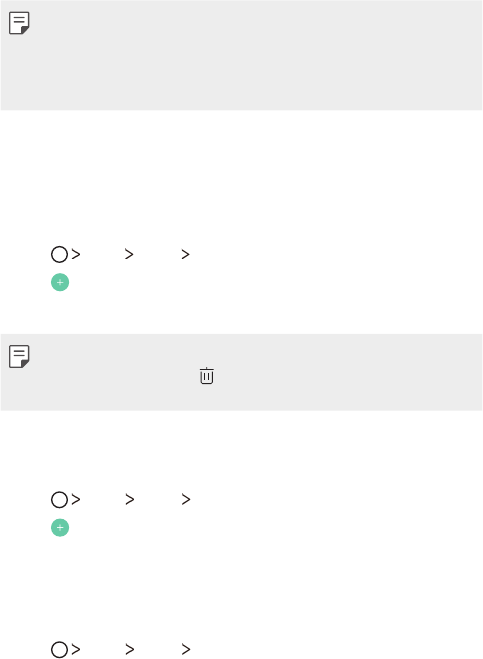Click the chevron right after the middle home circle
483x659 pixels.
click(x=76, y=499)
